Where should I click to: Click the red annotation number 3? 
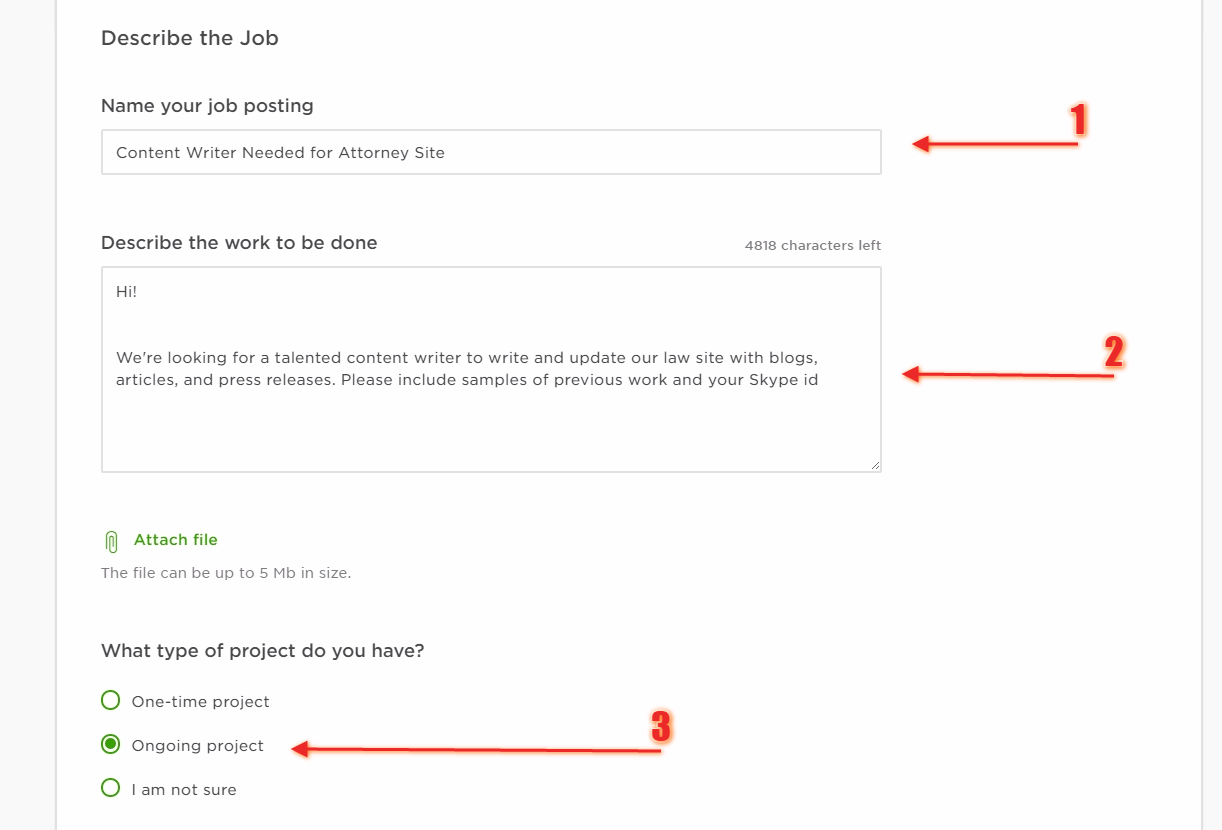tap(660, 726)
